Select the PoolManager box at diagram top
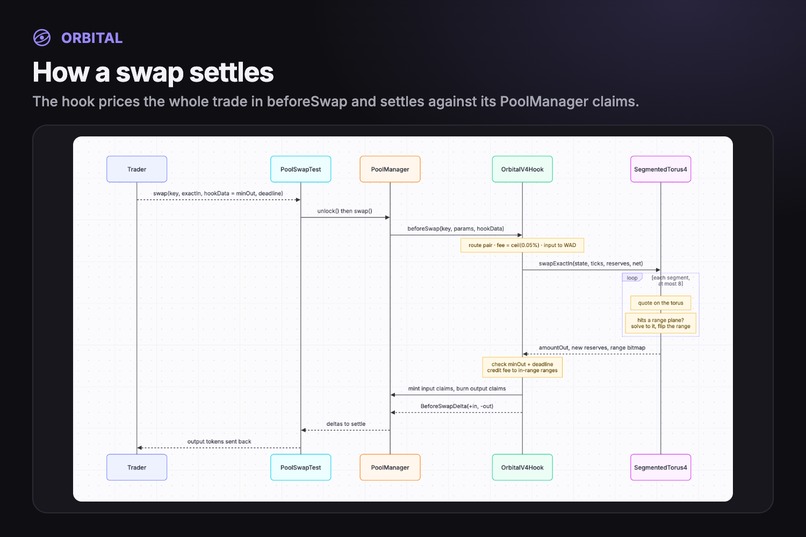This screenshot has height=537, width=806. [x=390, y=169]
